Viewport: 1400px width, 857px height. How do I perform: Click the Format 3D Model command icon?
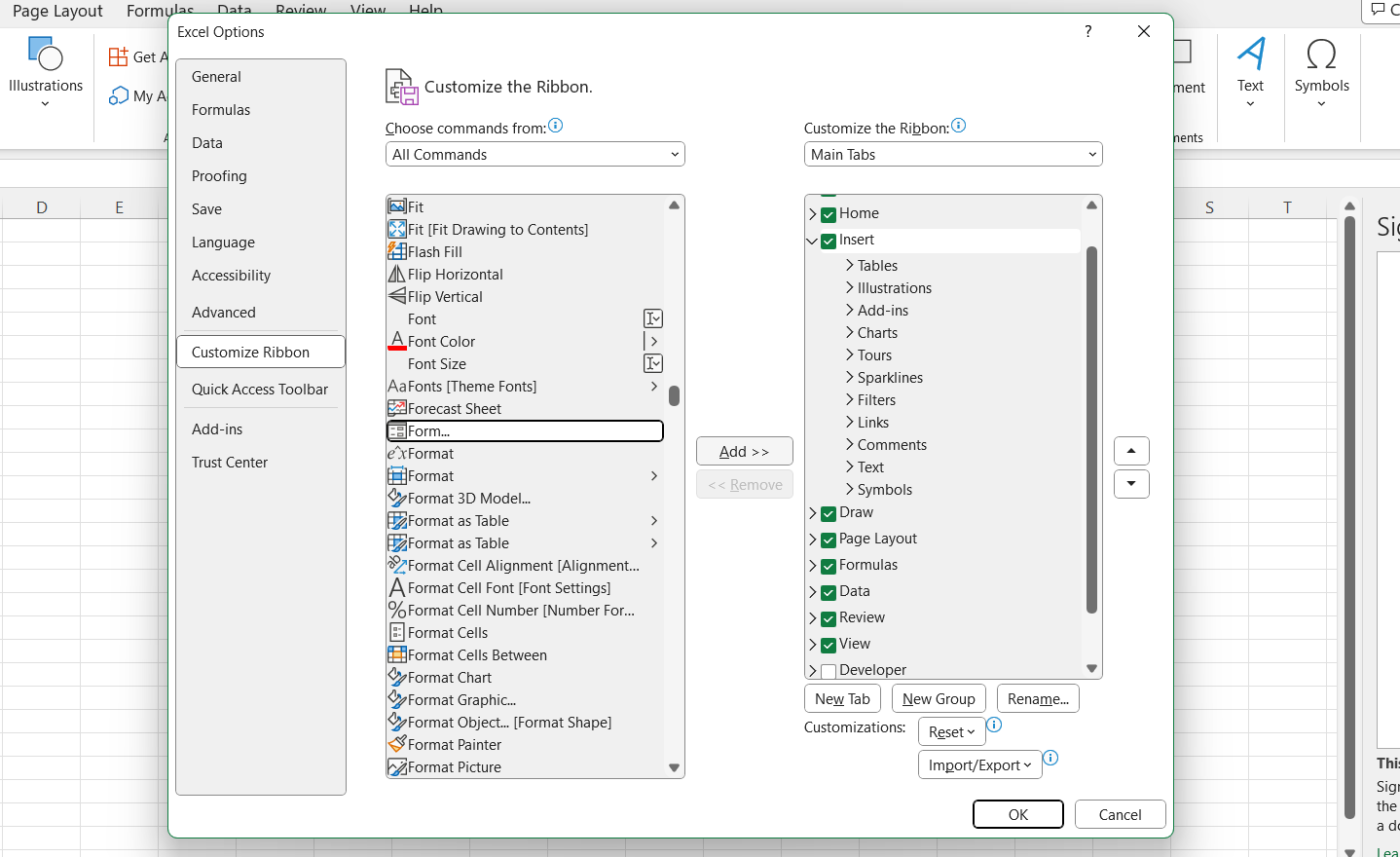[x=396, y=498]
